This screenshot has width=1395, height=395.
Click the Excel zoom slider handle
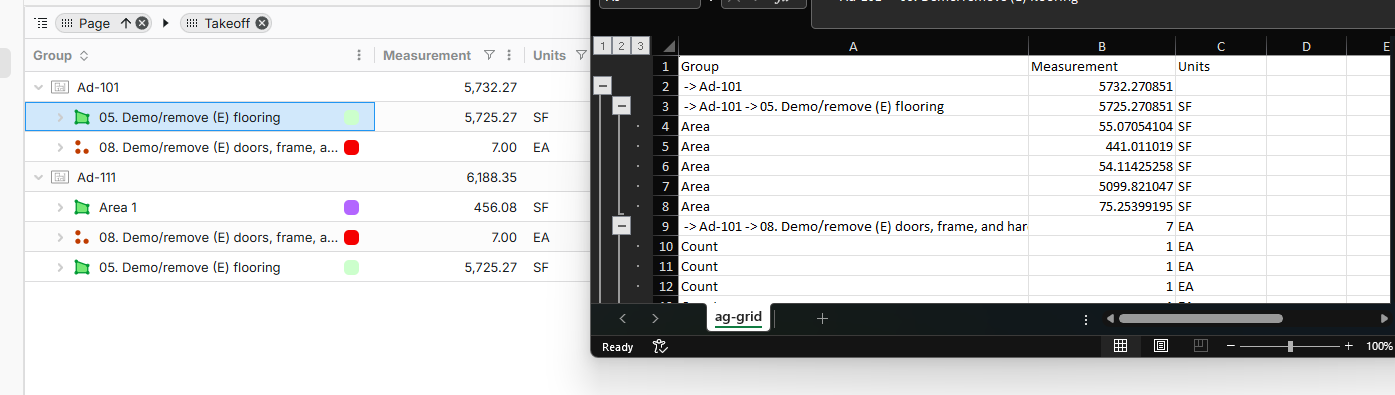(1290, 346)
